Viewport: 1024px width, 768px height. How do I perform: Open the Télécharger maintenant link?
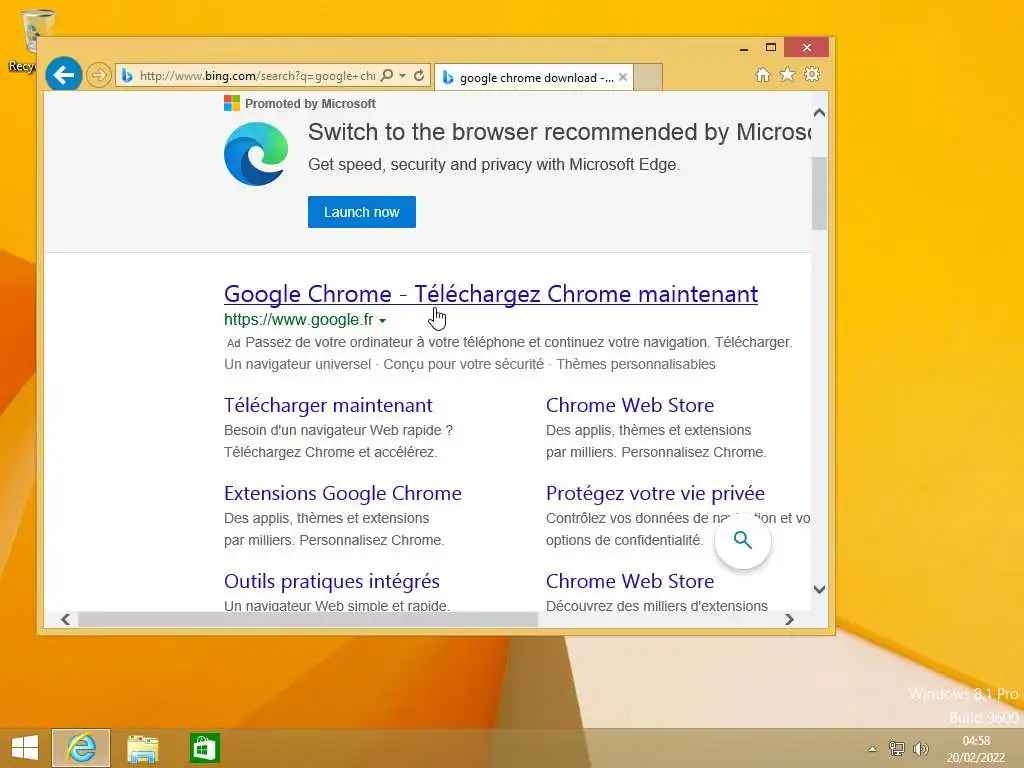click(328, 406)
